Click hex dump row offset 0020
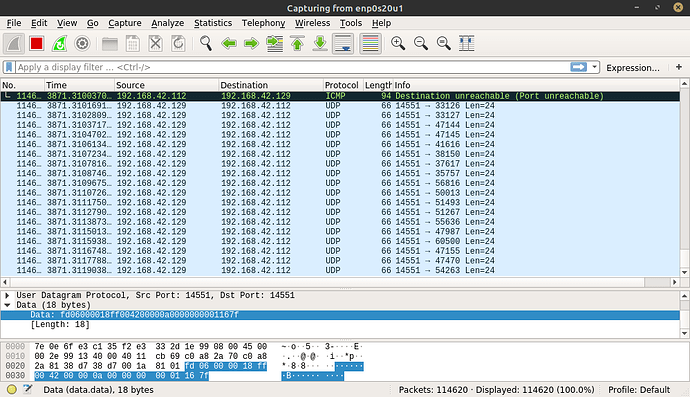The image size is (690, 397). [x=15, y=366]
